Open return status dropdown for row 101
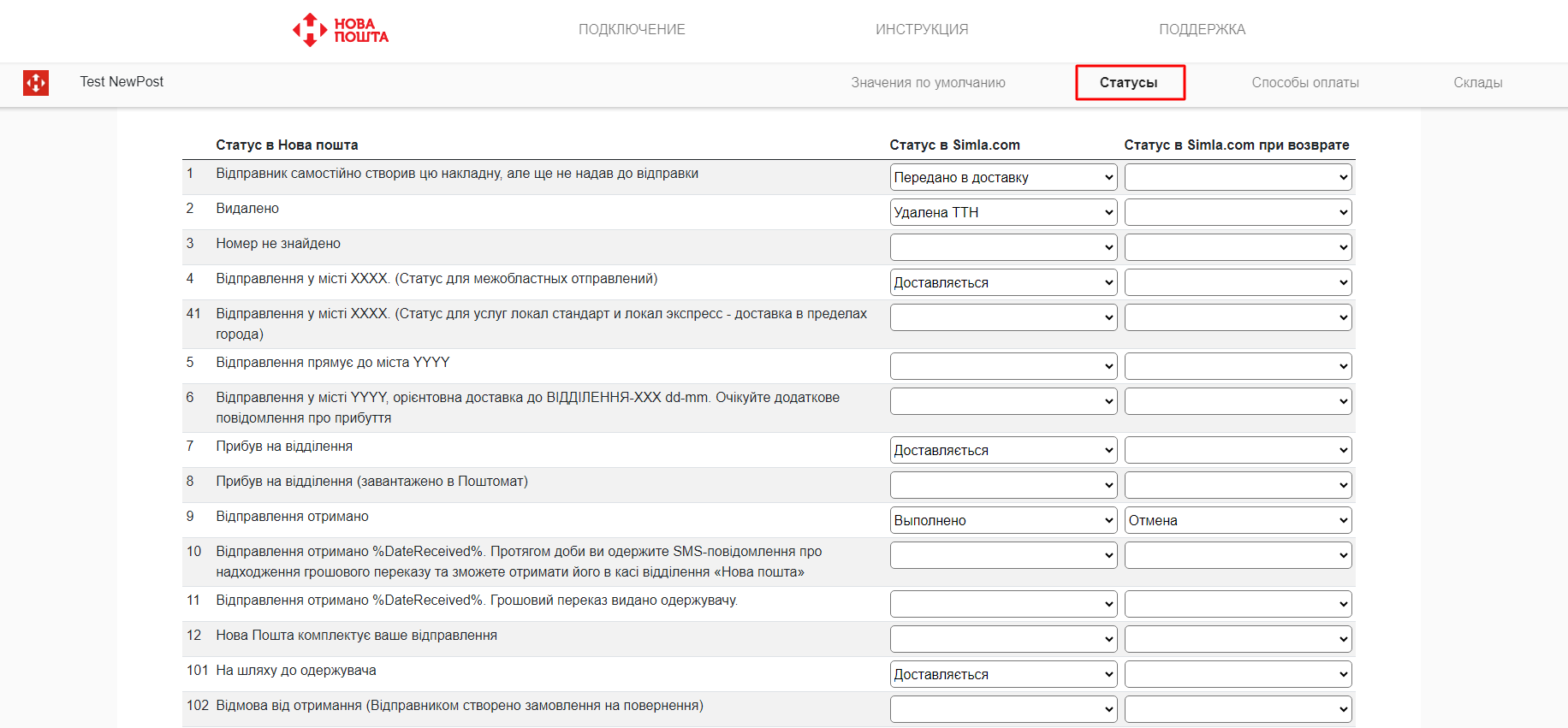The height and width of the screenshot is (728, 1568). coord(1238,675)
